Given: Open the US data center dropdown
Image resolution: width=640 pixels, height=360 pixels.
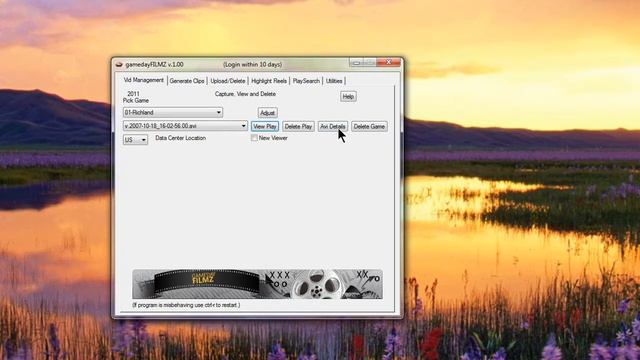Looking at the screenshot, I should (135, 140).
